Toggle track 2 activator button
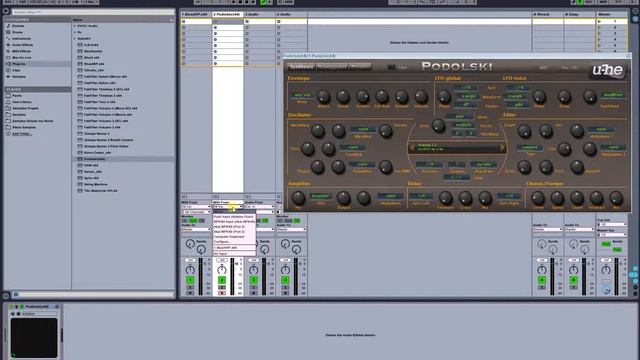This screenshot has width=640, height=360. click(x=222, y=280)
